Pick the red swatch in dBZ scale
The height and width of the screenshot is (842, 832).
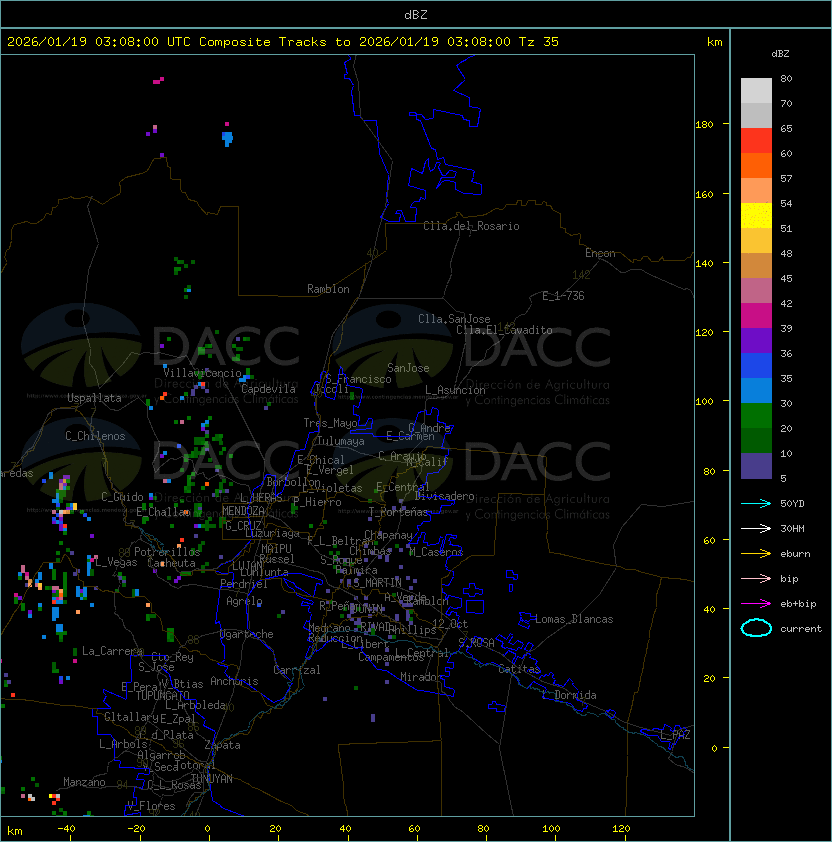756,141
